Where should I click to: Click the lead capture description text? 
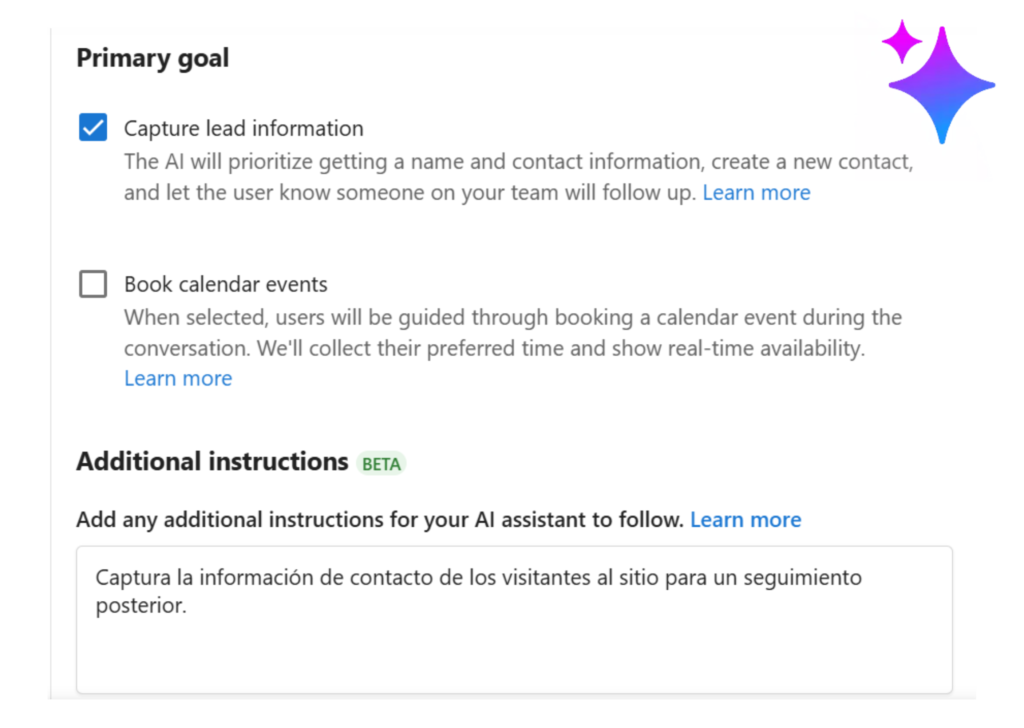click(516, 161)
